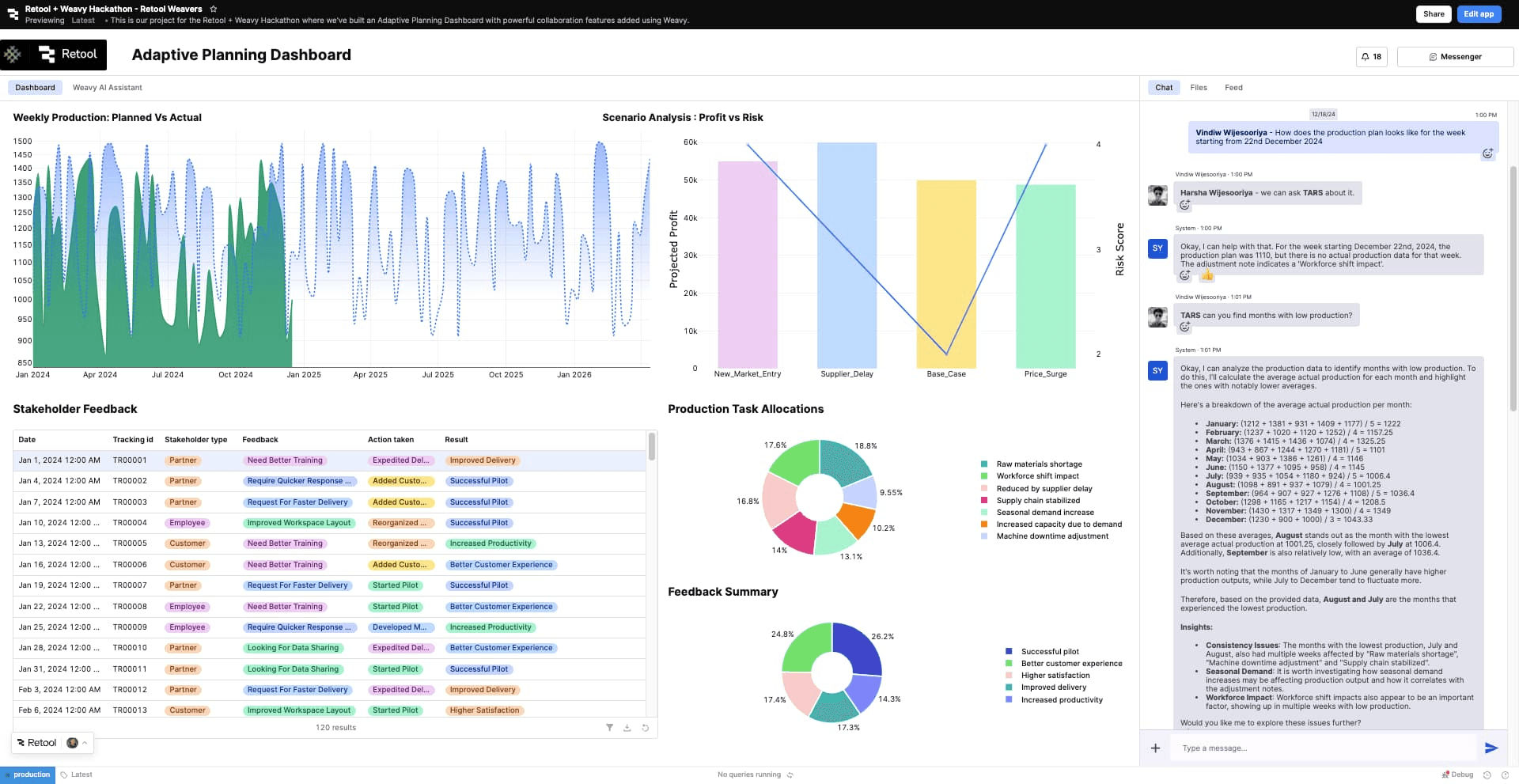Toggle the thumbs-up reaction on the System message
This screenshot has height=784, width=1519.
[1208, 275]
